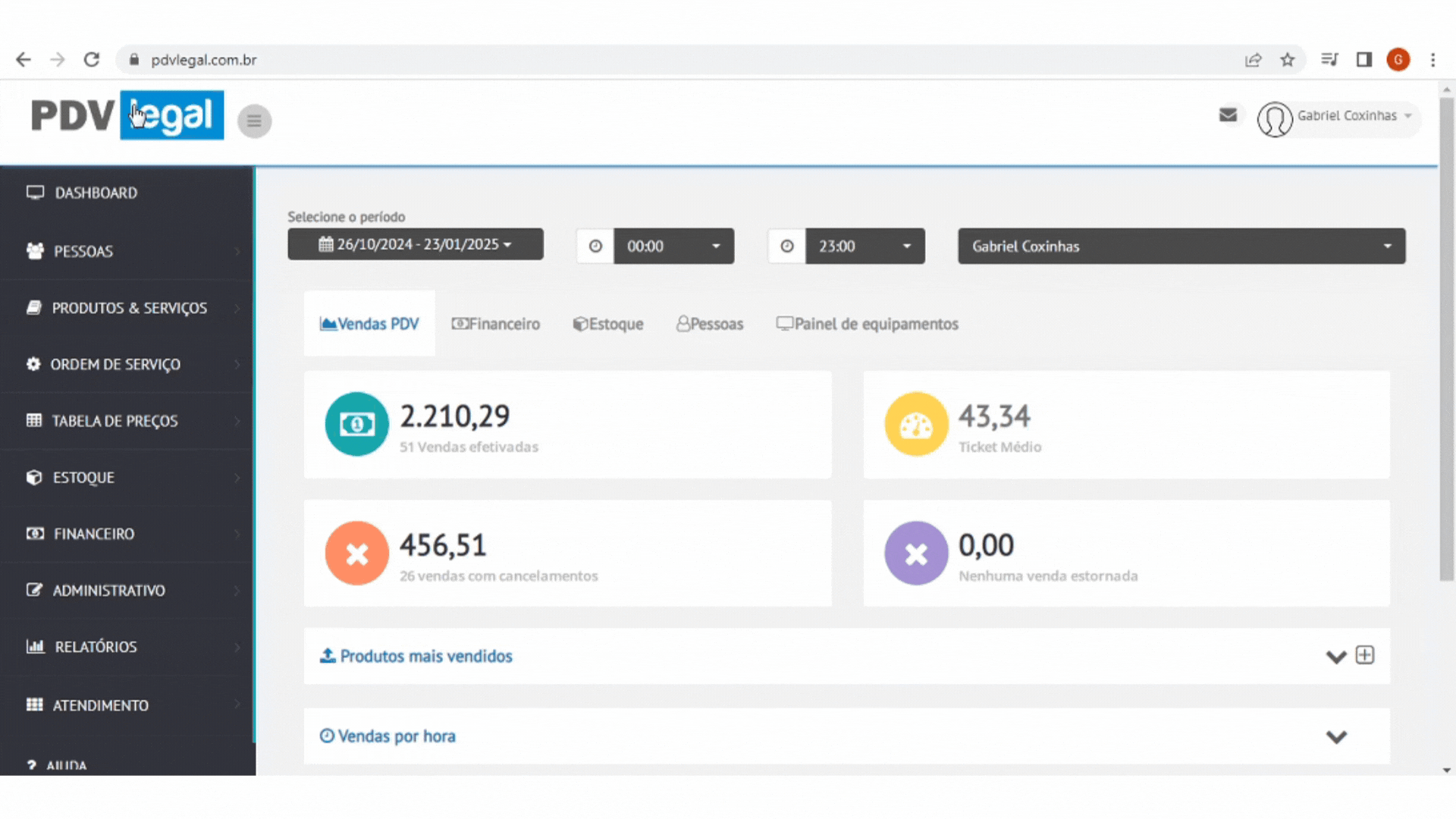Image resolution: width=1456 pixels, height=819 pixels.
Task: Open the envelope messages icon
Action: click(x=1228, y=115)
